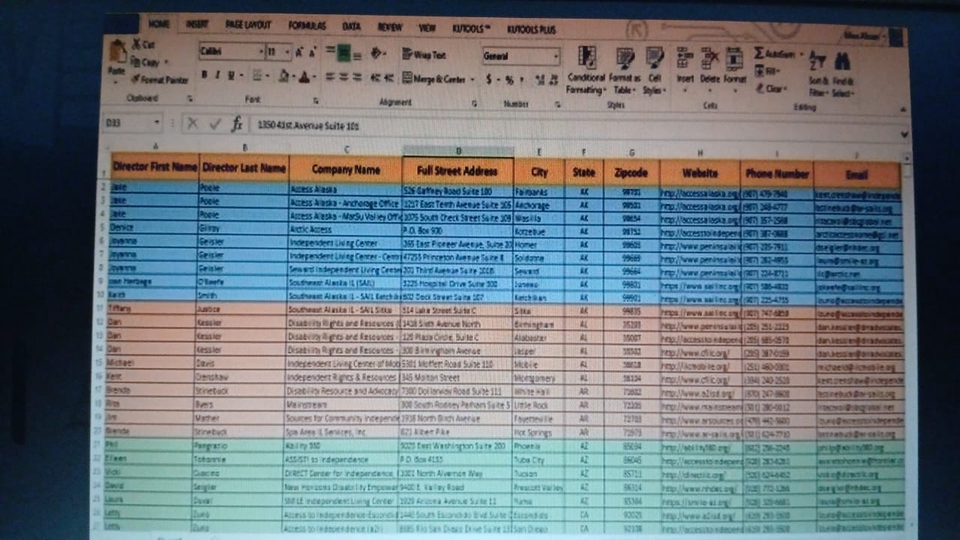Cancel the formula bar entry with X
The image size is (960, 540).
coord(192,124)
